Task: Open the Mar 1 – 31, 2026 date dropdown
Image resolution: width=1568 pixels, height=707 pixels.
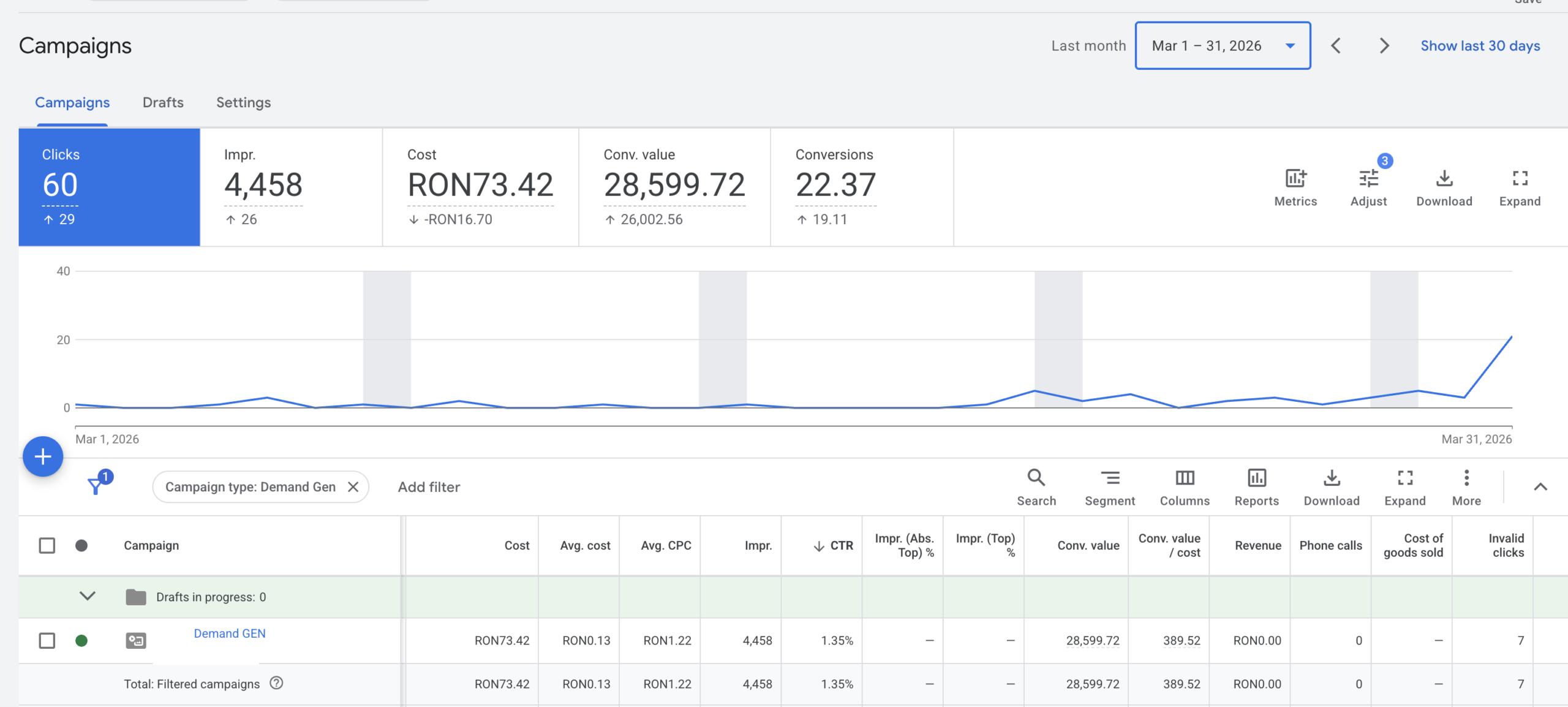Action: click(x=1222, y=46)
